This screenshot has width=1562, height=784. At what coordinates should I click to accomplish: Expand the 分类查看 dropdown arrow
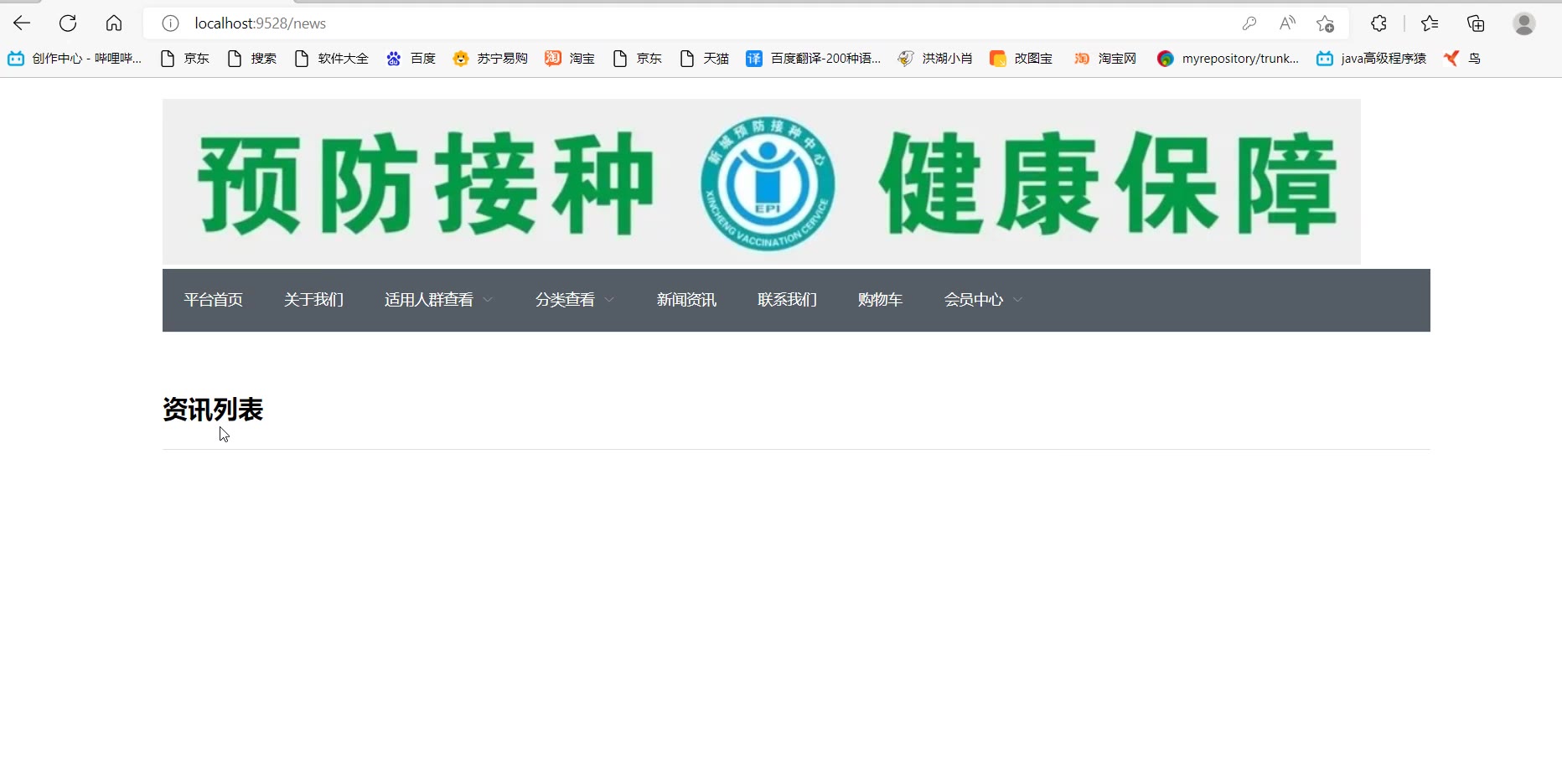609,300
